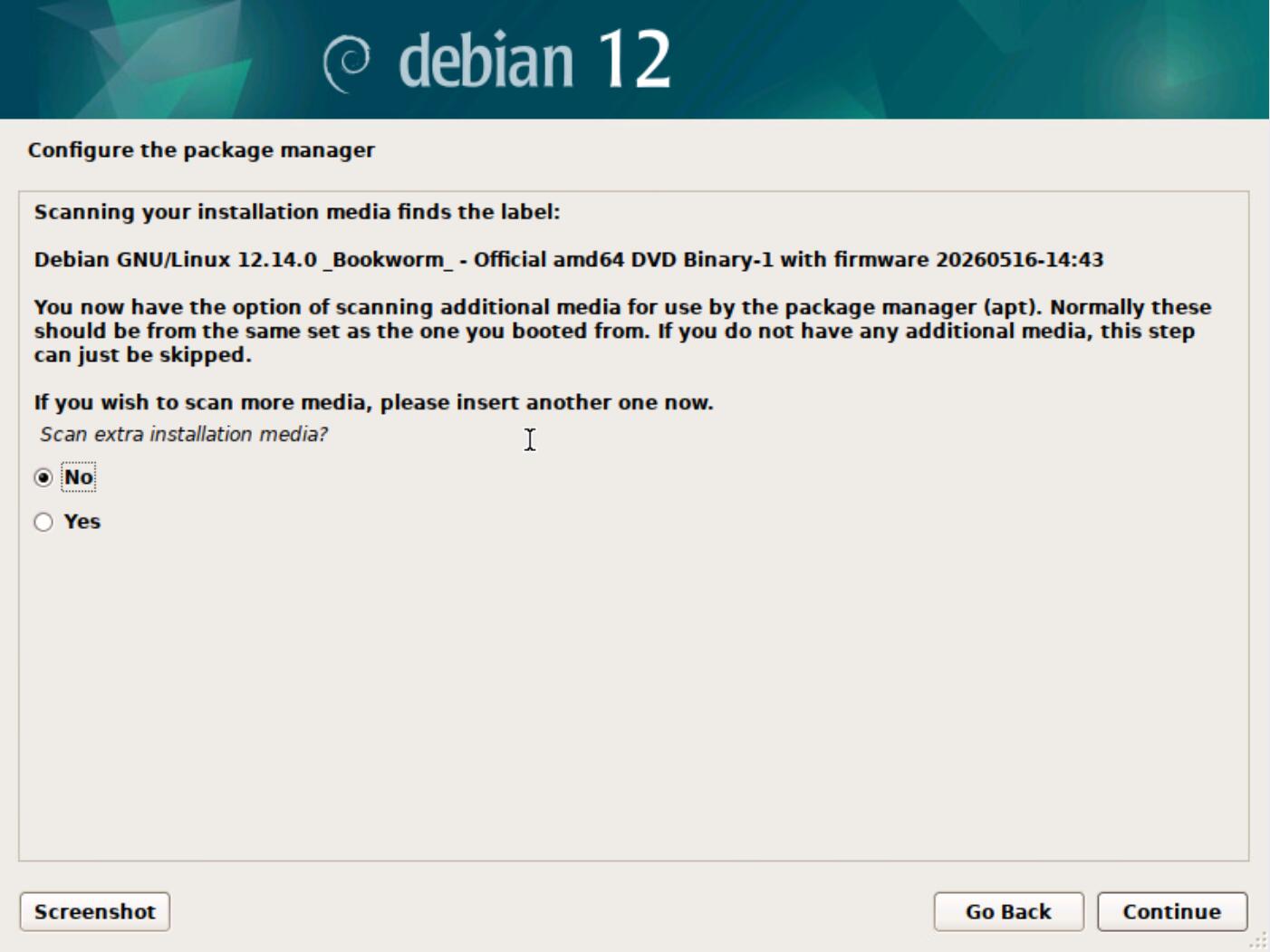The height and width of the screenshot is (952, 1270).
Task: Click the "please insert another one now" line
Action: 374,402
